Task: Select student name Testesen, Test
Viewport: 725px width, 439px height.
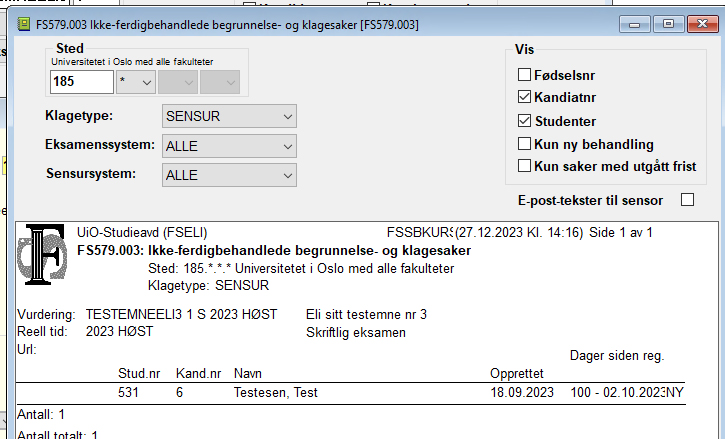Action: point(276,393)
